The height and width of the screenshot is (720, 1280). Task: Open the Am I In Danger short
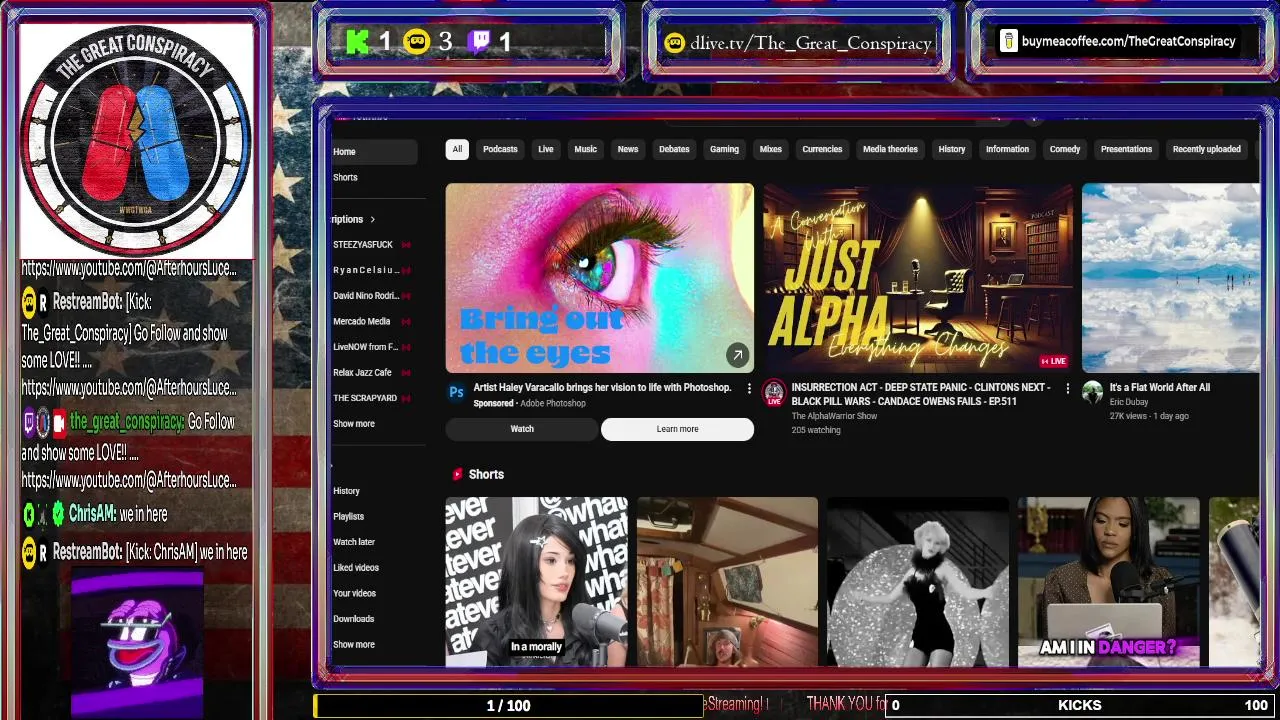click(1108, 581)
